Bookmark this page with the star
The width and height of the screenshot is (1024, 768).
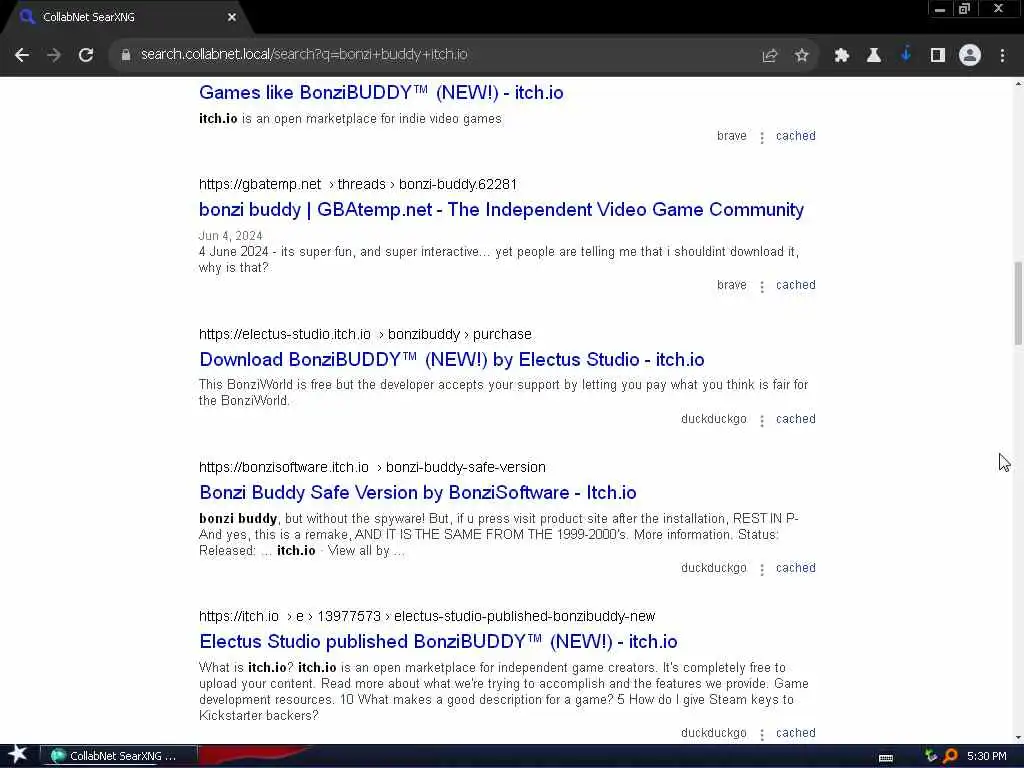tap(802, 56)
